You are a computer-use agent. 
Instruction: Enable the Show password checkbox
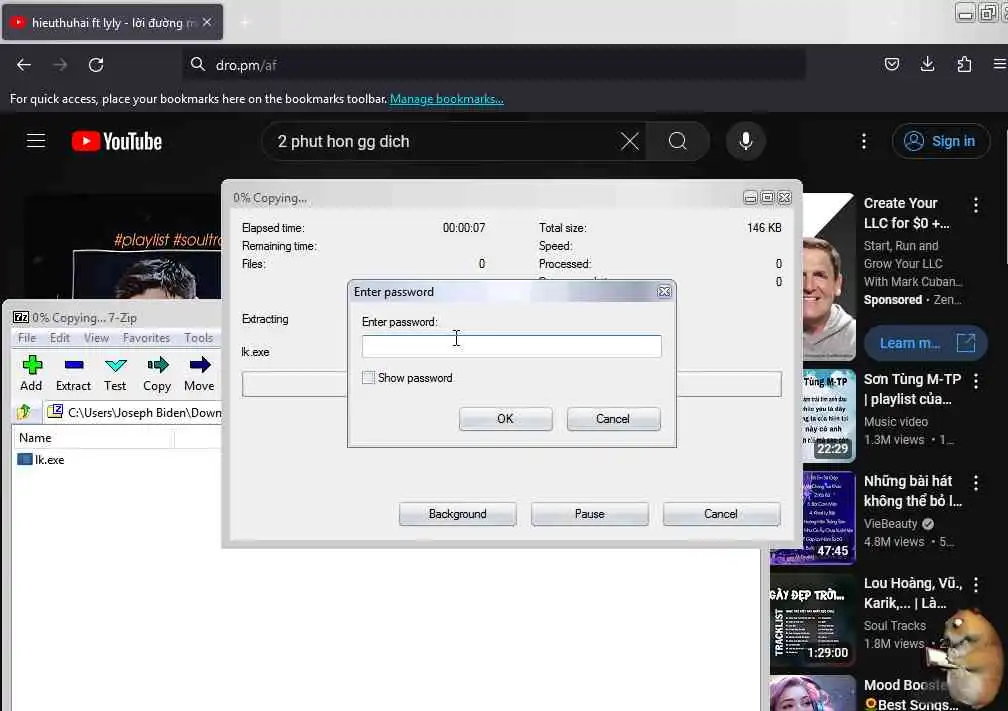[368, 378]
